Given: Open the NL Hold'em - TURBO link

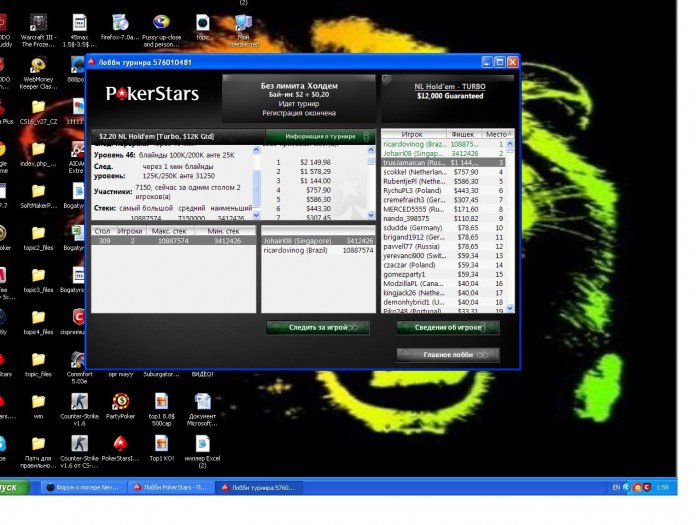Looking at the screenshot, I should tap(450, 87).
